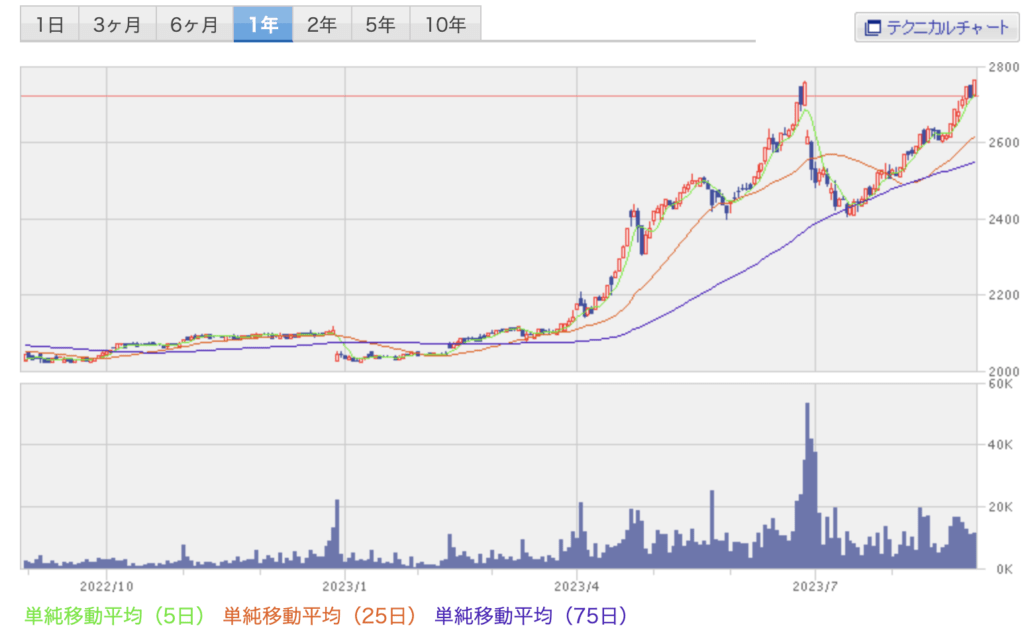Click the 2023/1 date axis label

pos(345,587)
